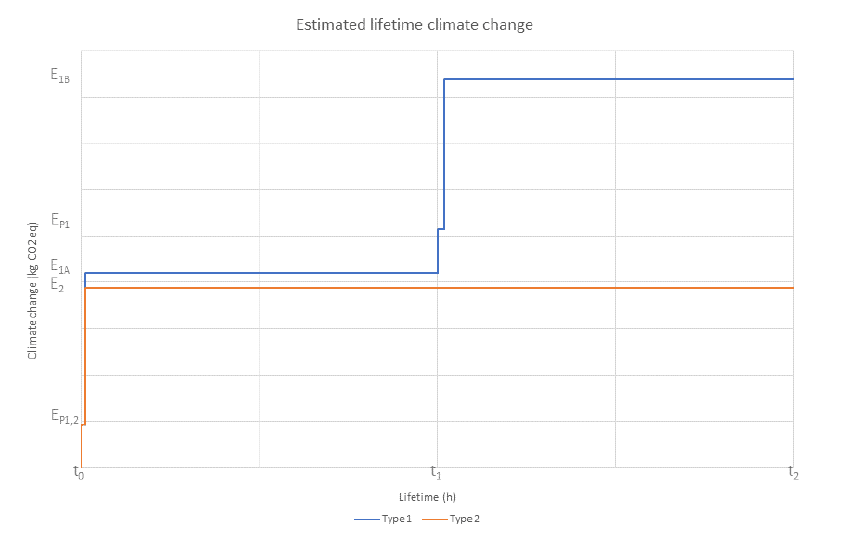Viewport: 841px width, 537px height.
Task: Select the blue legend line swatch
Action: point(367,519)
